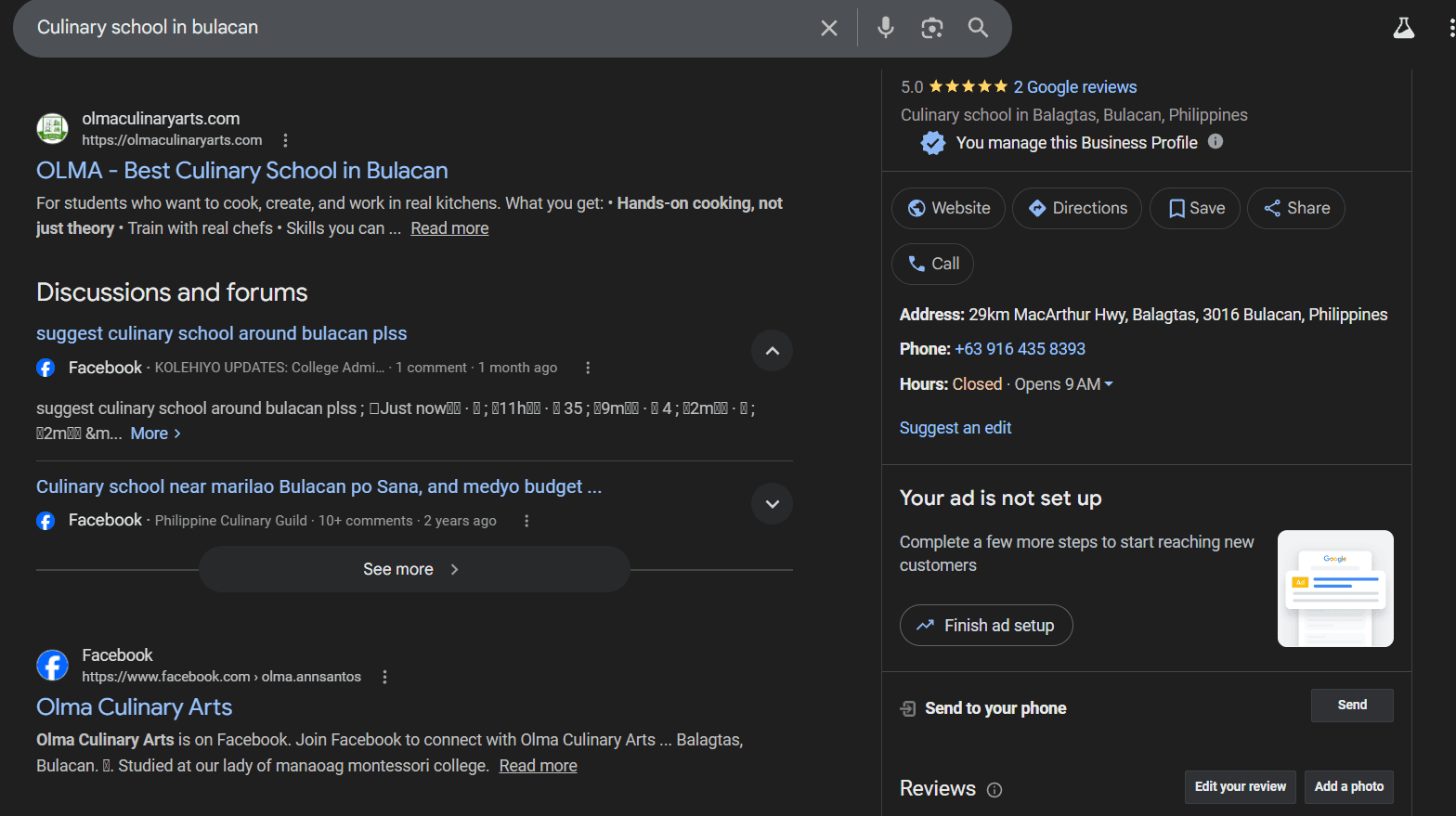Open search by image lens icon
Image resolution: width=1456 pixels, height=816 pixels.
click(932, 28)
